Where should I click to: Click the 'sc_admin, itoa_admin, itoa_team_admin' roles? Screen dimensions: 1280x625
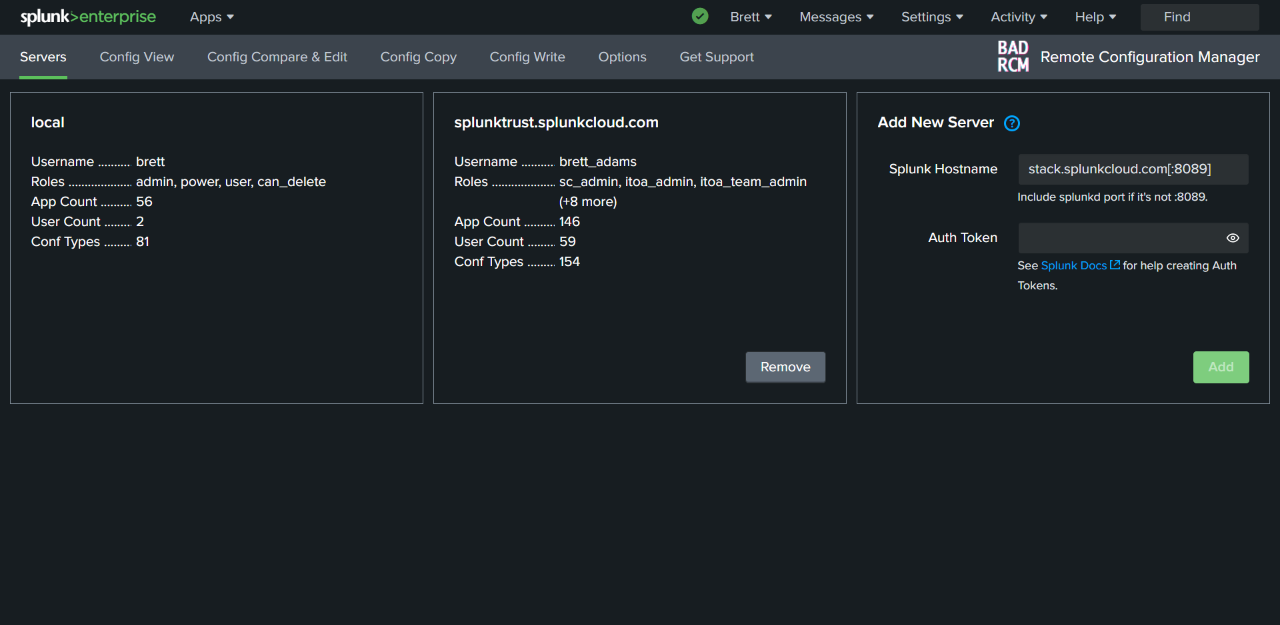click(683, 182)
